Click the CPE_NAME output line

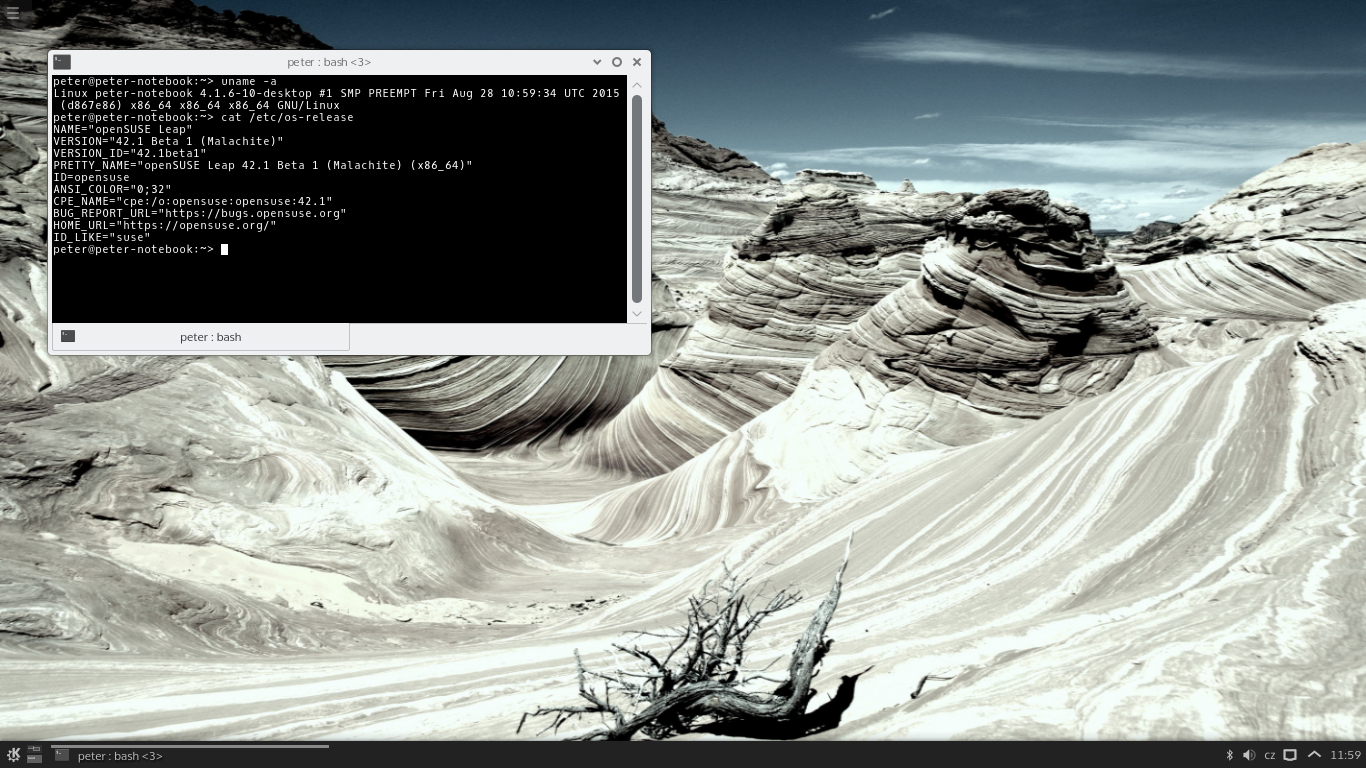(193, 201)
